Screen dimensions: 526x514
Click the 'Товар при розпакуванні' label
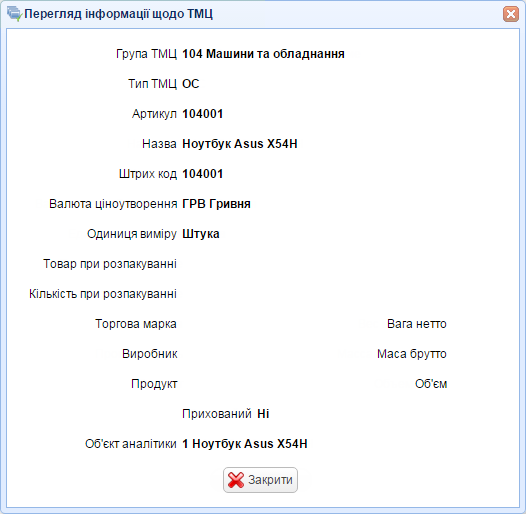point(110,264)
